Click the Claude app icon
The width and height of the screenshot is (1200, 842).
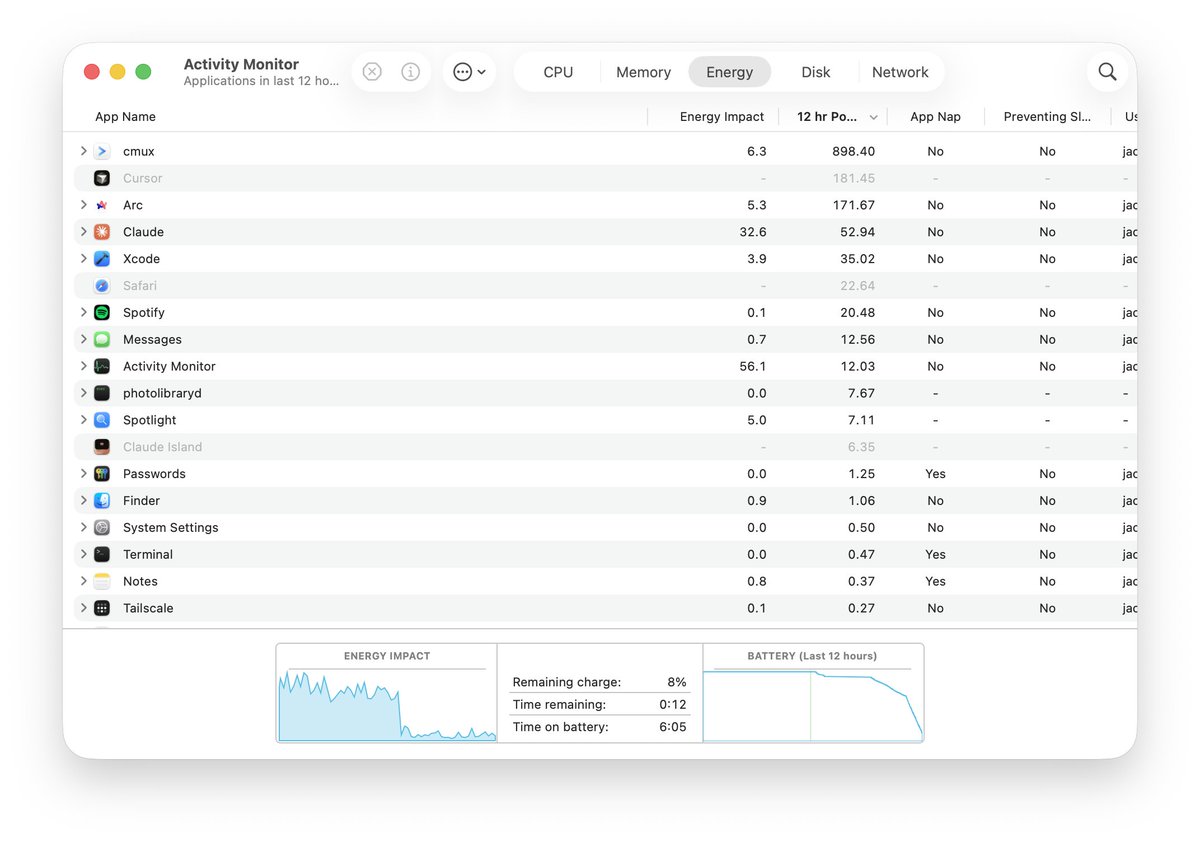tap(102, 232)
